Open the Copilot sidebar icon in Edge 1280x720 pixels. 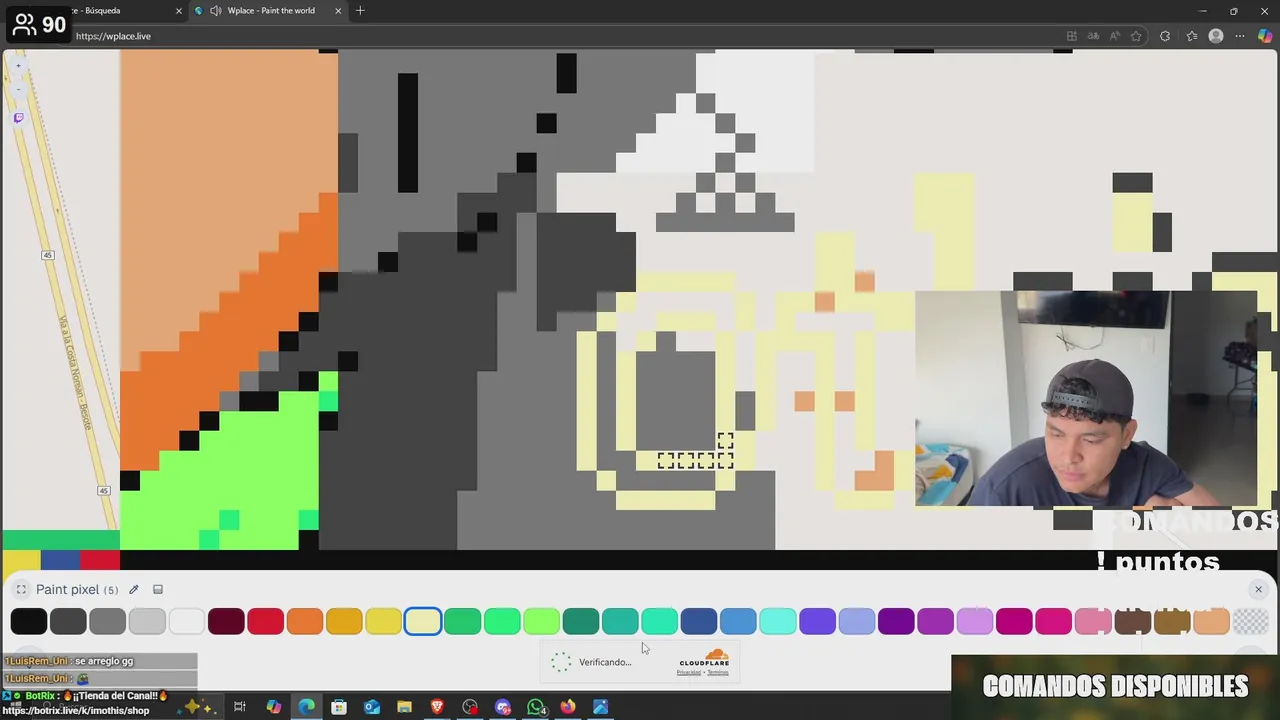[x=1265, y=36]
